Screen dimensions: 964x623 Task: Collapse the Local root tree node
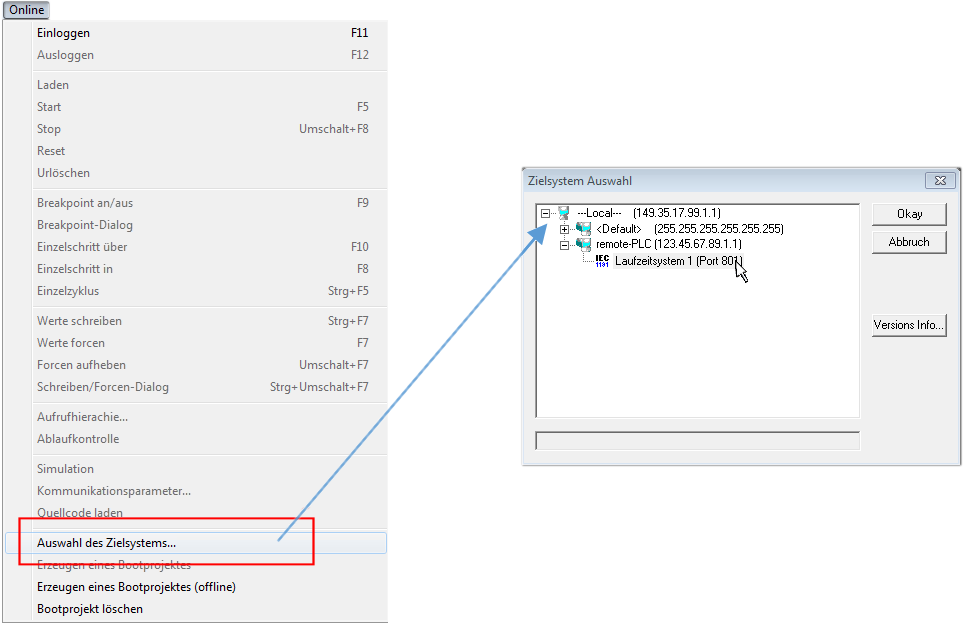545,213
